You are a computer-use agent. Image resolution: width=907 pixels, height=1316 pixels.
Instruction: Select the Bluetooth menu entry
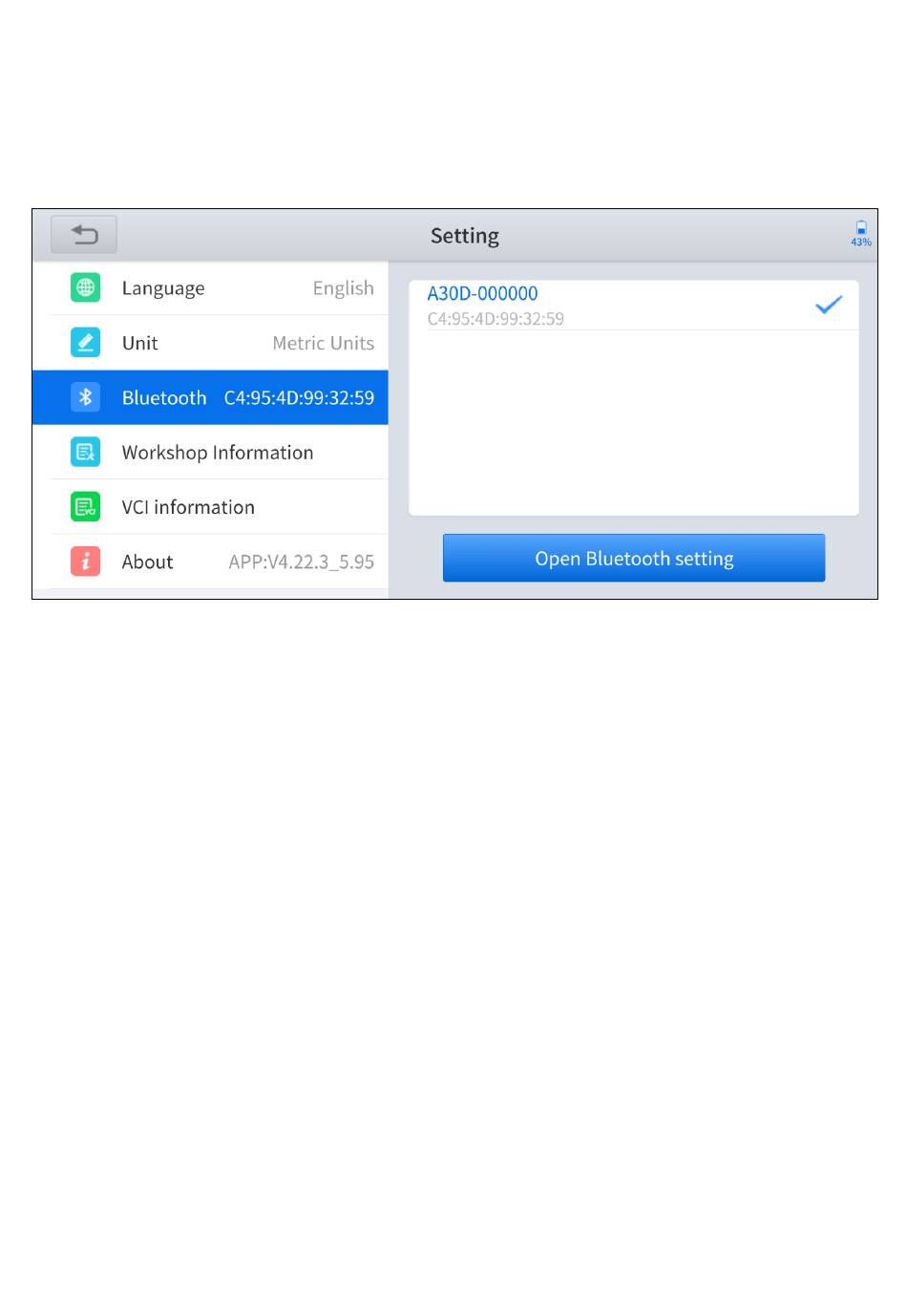(x=210, y=397)
